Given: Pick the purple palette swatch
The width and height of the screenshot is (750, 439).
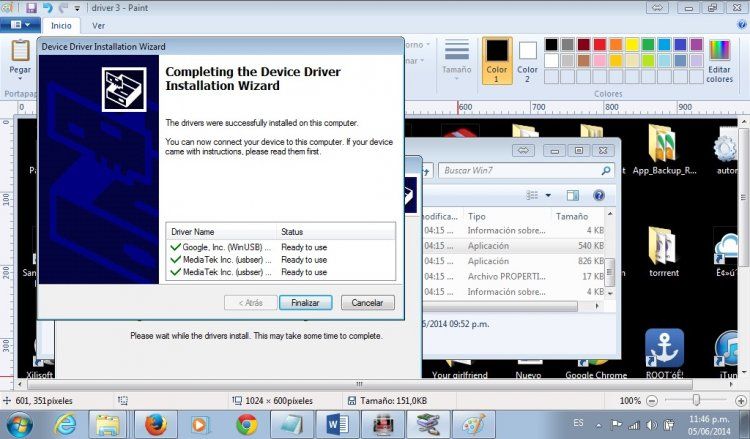Looking at the screenshot, I should (696, 45).
